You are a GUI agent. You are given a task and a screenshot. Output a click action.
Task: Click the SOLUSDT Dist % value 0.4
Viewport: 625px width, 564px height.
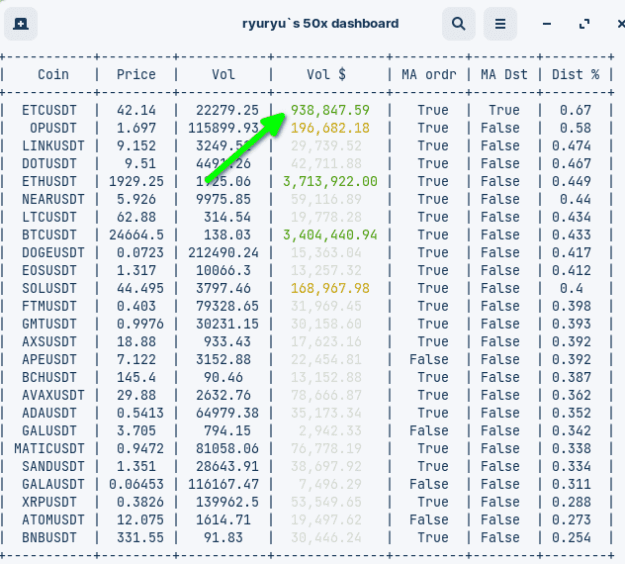tap(572, 288)
